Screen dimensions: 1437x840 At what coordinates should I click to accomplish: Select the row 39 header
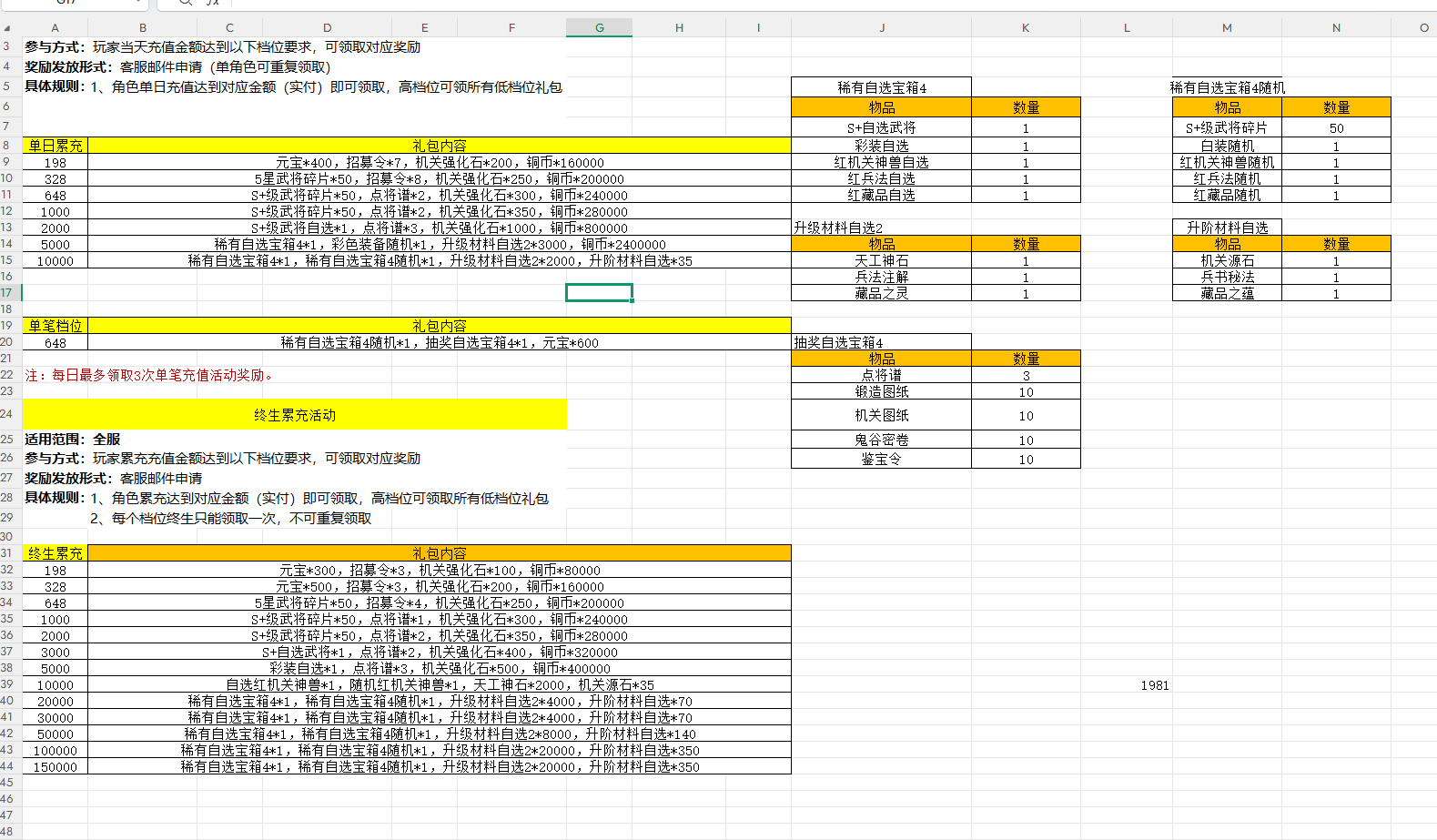(x=7, y=684)
